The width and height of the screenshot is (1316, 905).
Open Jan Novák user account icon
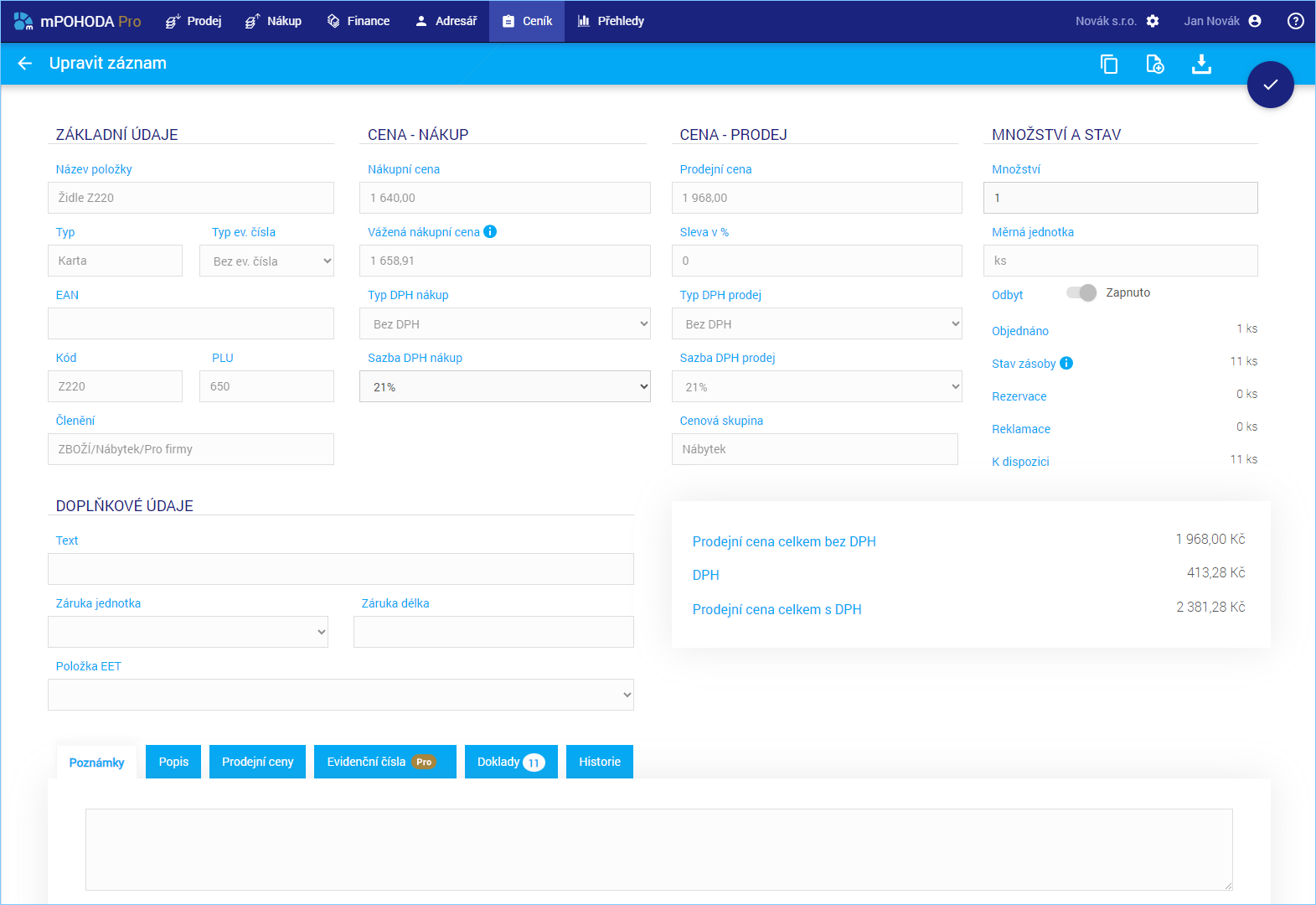[x=1255, y=21]
